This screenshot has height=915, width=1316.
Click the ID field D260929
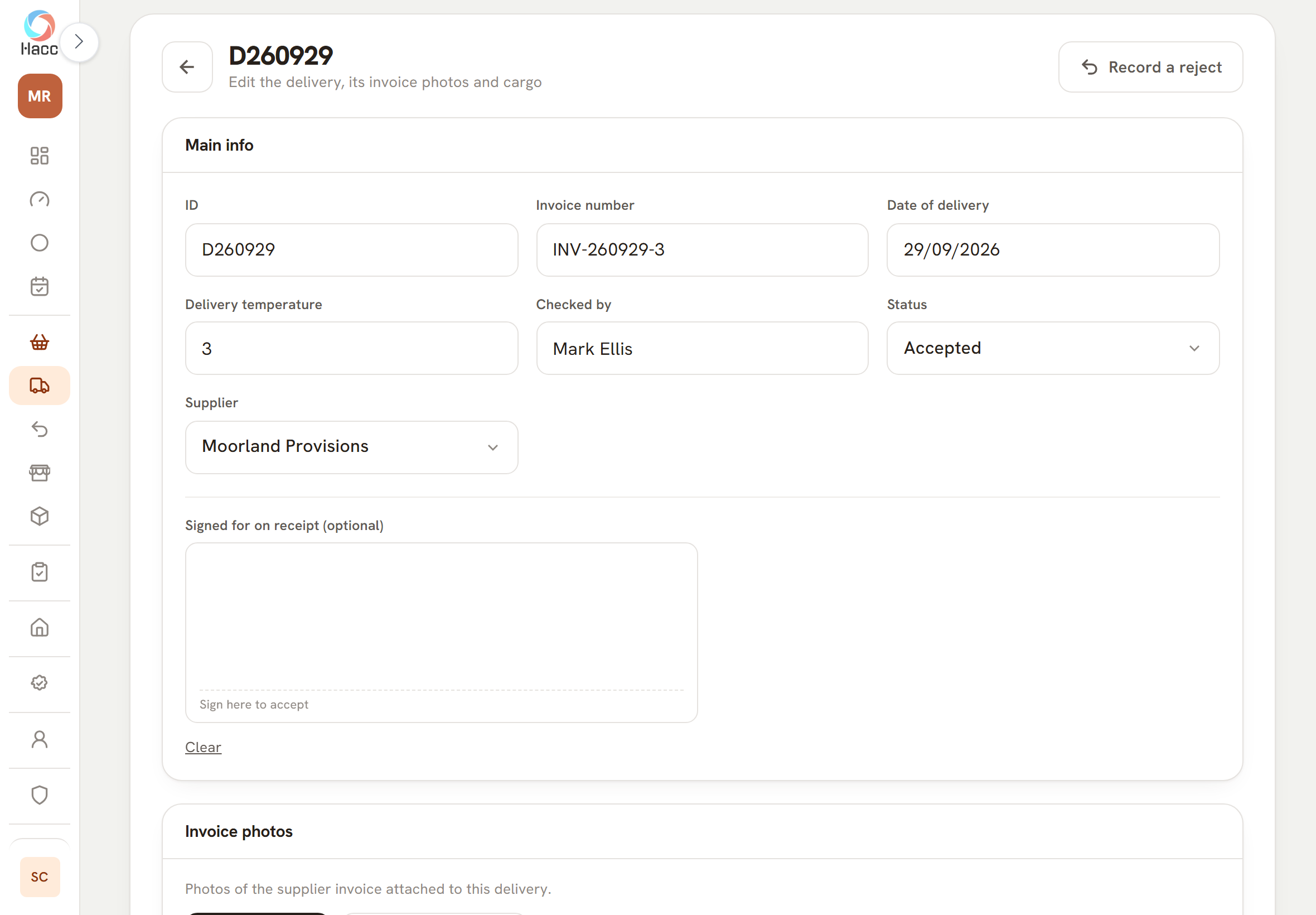(x=351, y=250)
